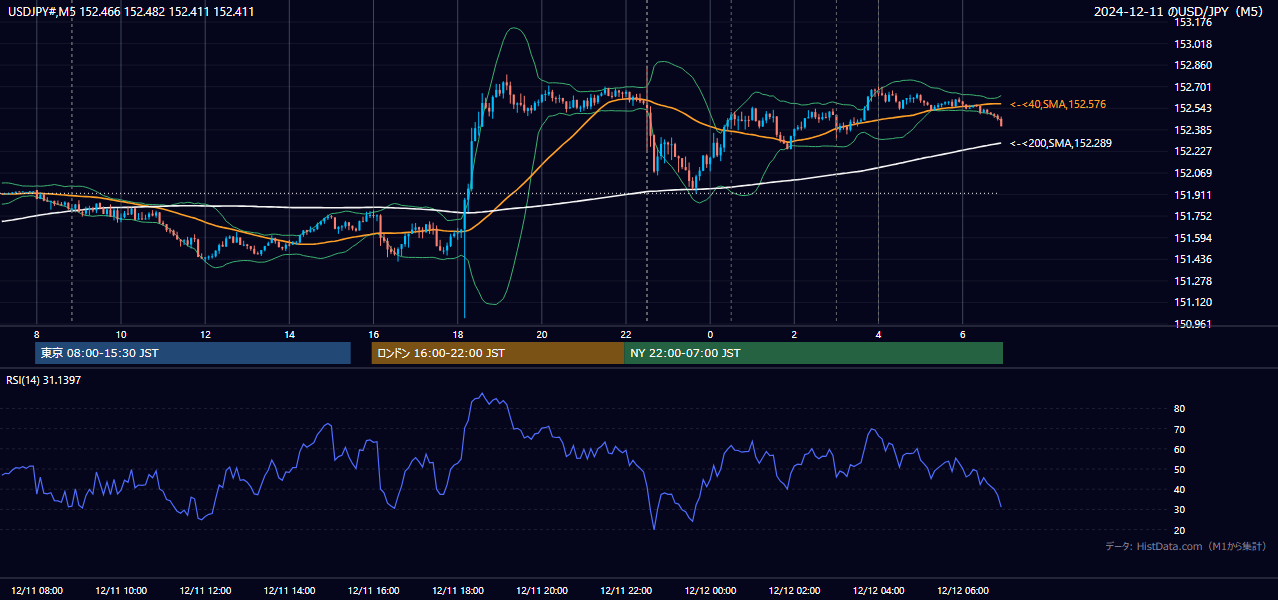Click hour tick 14 on price chart hour axis

(289, 334)
